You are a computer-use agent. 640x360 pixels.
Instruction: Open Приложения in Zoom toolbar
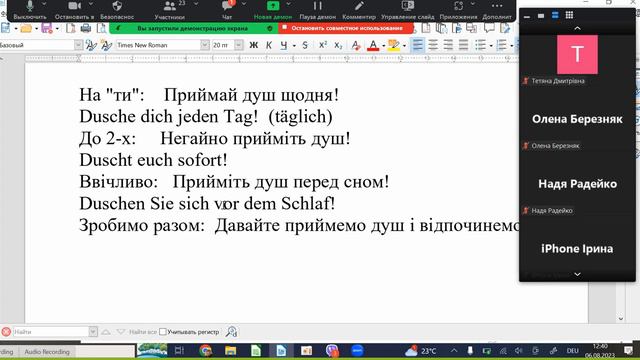(x=458, y=10)
